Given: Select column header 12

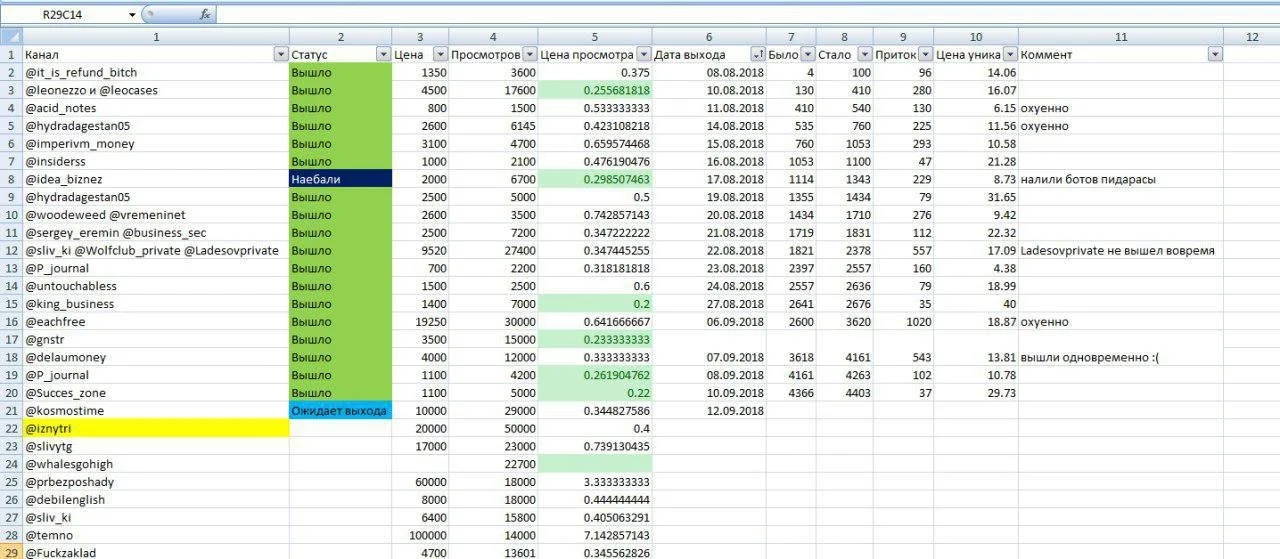Looking at the screenshot, I should coord(1252,36).
